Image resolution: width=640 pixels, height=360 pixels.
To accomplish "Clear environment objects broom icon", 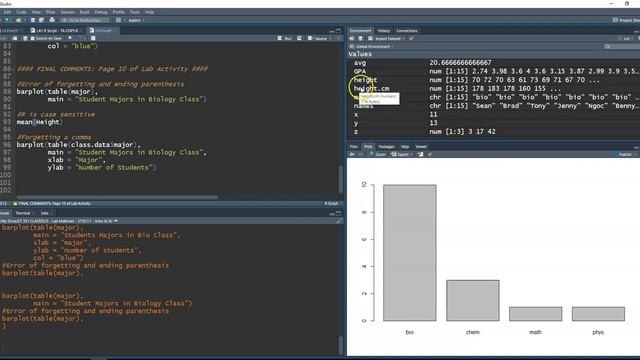I will 411,38.
